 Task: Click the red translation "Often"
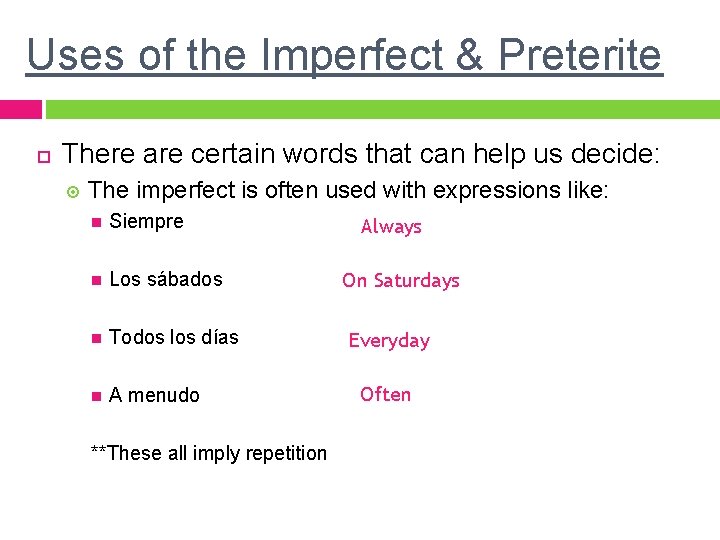click(385, 394)
